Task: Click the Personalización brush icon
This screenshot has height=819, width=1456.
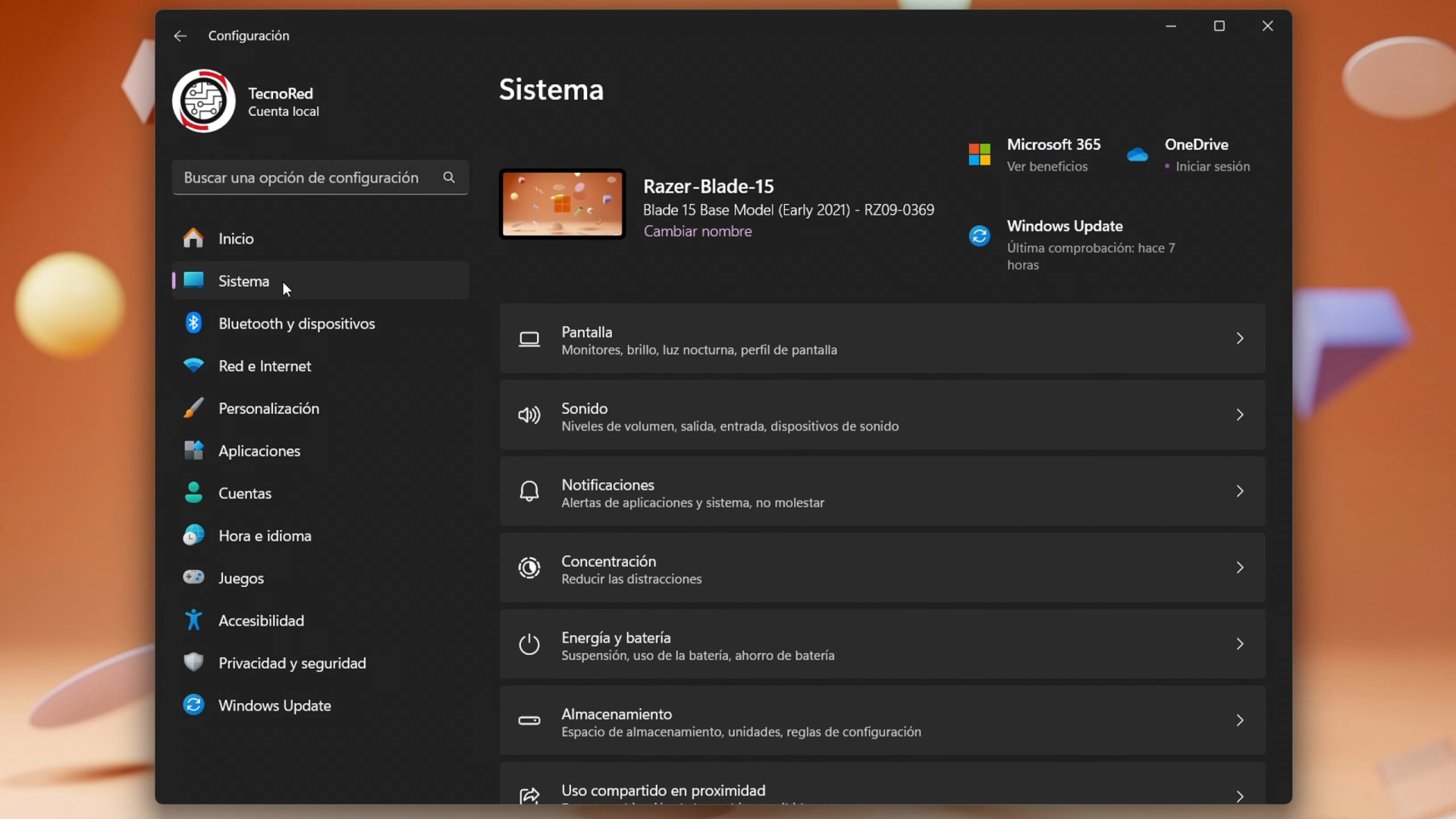Action: [x=193, y=408]
